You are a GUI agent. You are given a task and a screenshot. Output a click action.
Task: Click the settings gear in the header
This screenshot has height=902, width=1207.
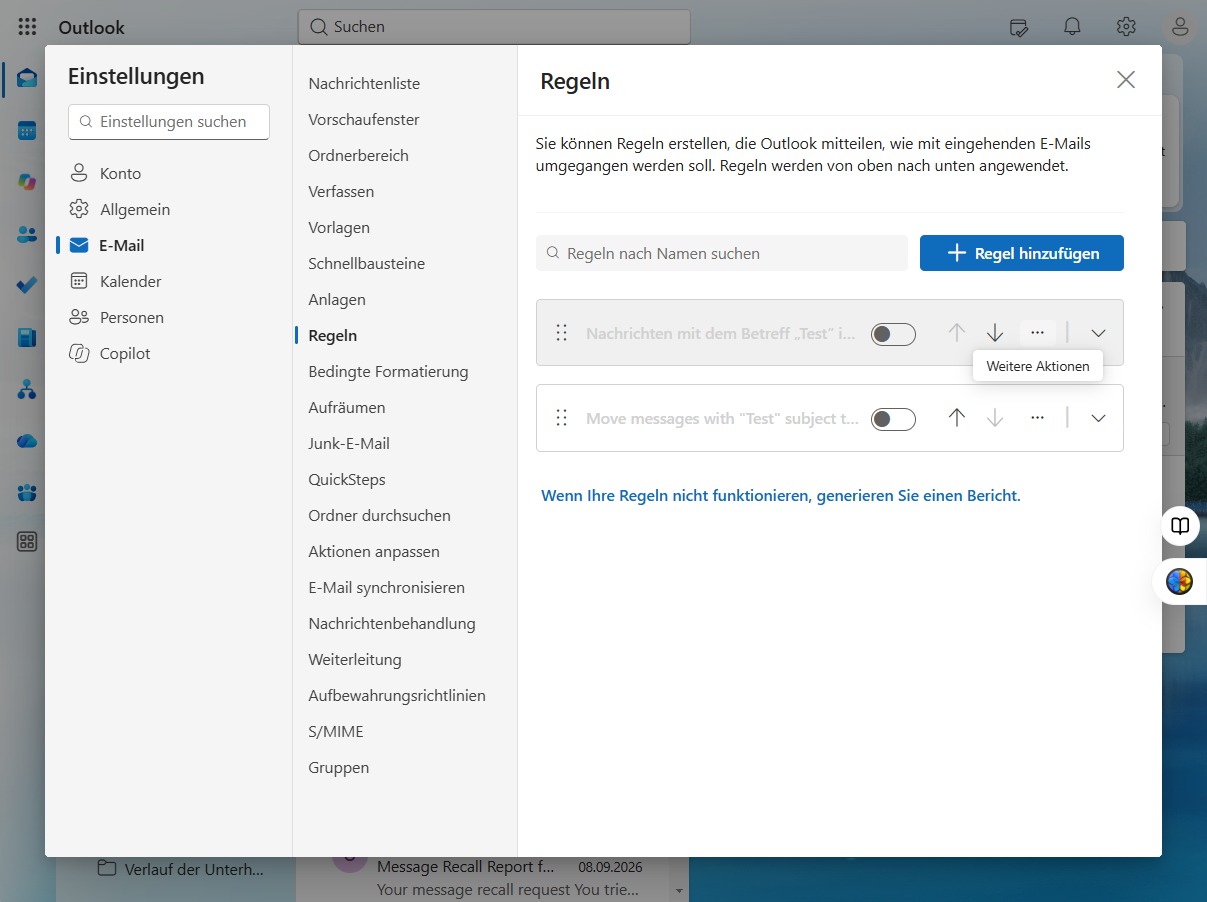(x=1126, y=27)
